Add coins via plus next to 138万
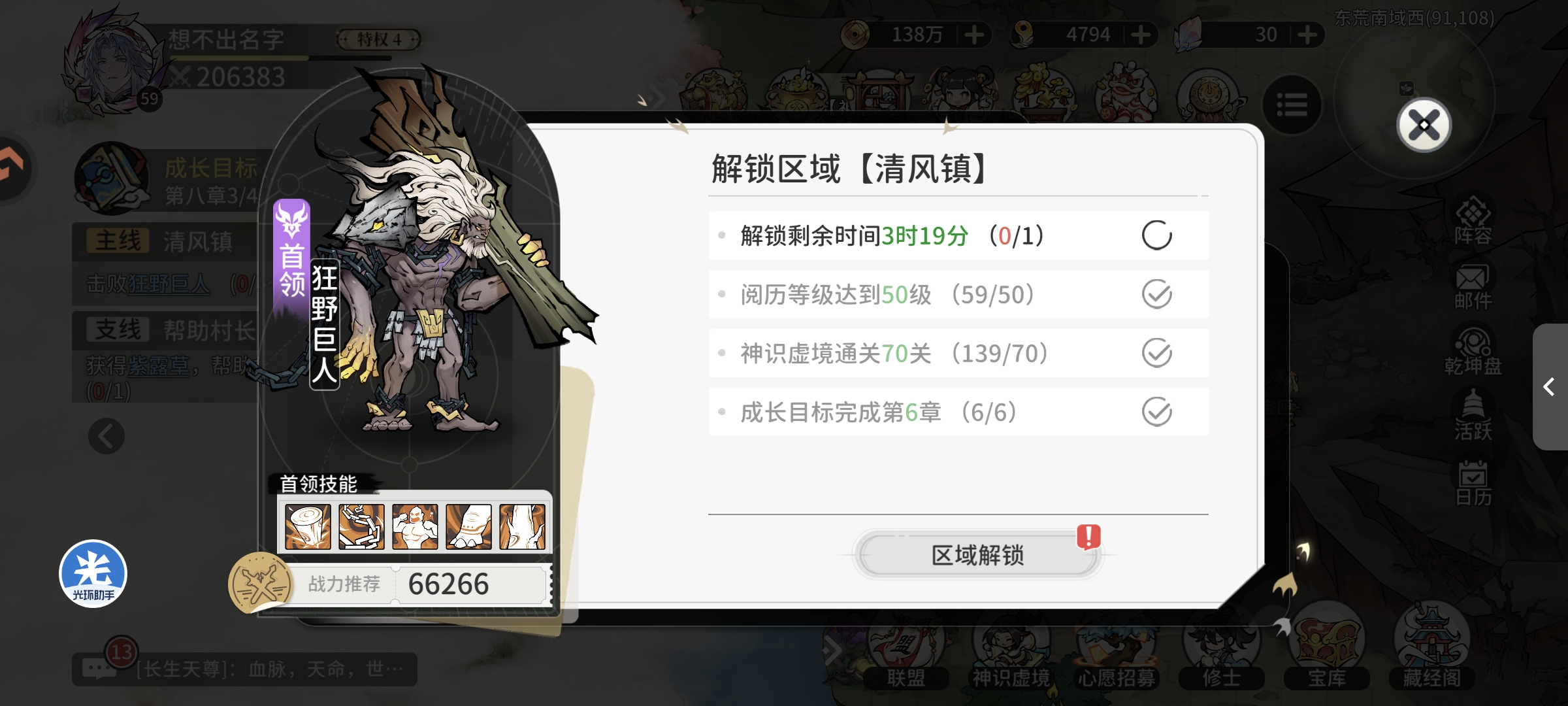Image resolution: width=1568 pixels, height=706 pixels. click(x=973, y=34)
